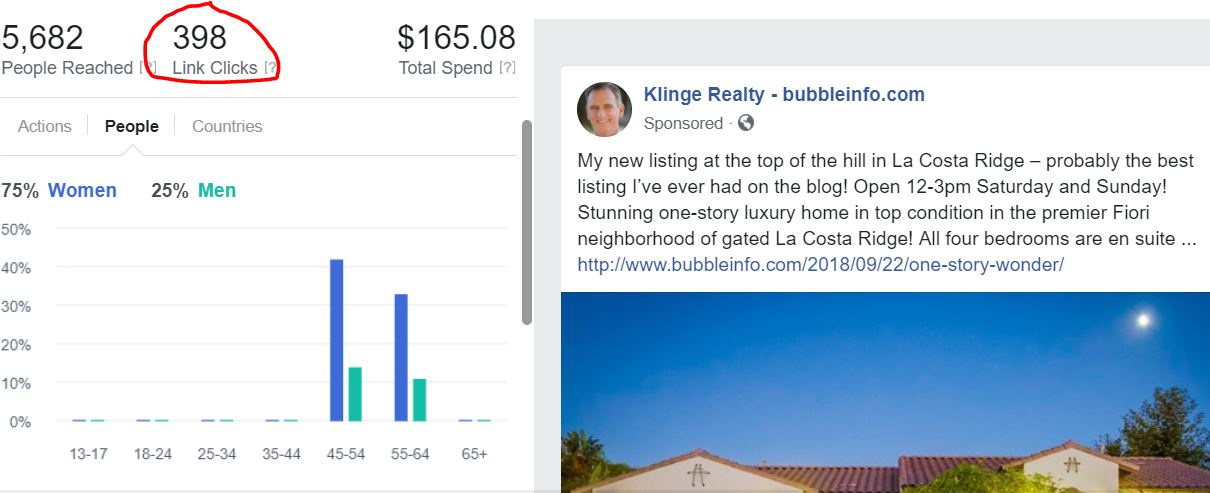Click the Men 45-54 green bar
Viewport: 1210px width, 493px height.
tap(354, 394)
